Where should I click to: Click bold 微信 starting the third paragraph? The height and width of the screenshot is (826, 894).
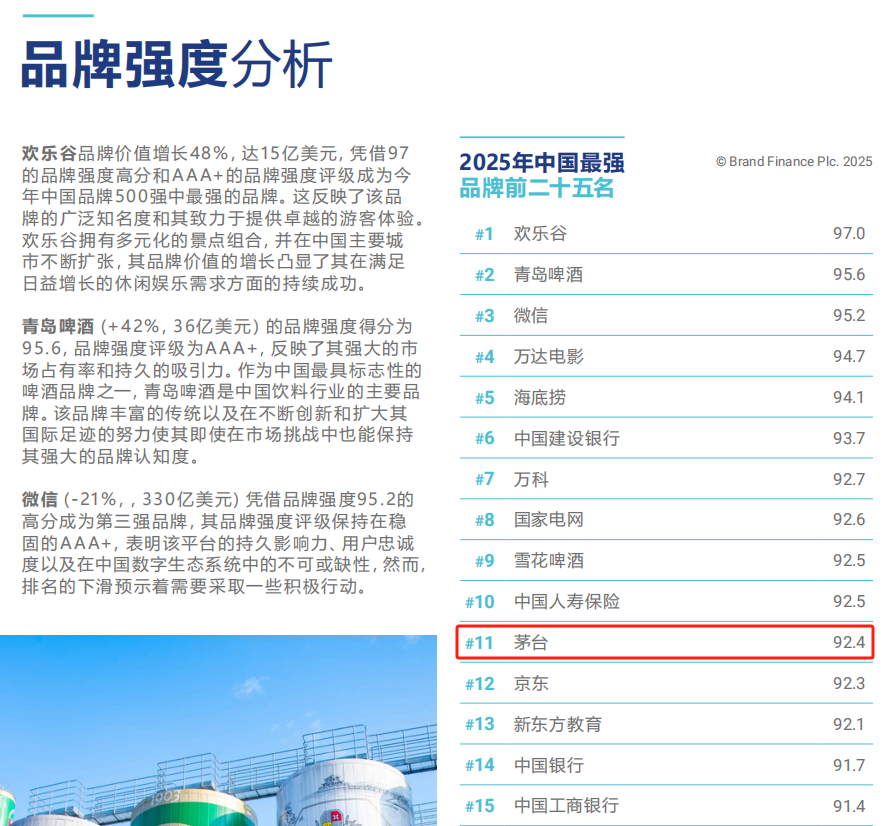point(40,500)
